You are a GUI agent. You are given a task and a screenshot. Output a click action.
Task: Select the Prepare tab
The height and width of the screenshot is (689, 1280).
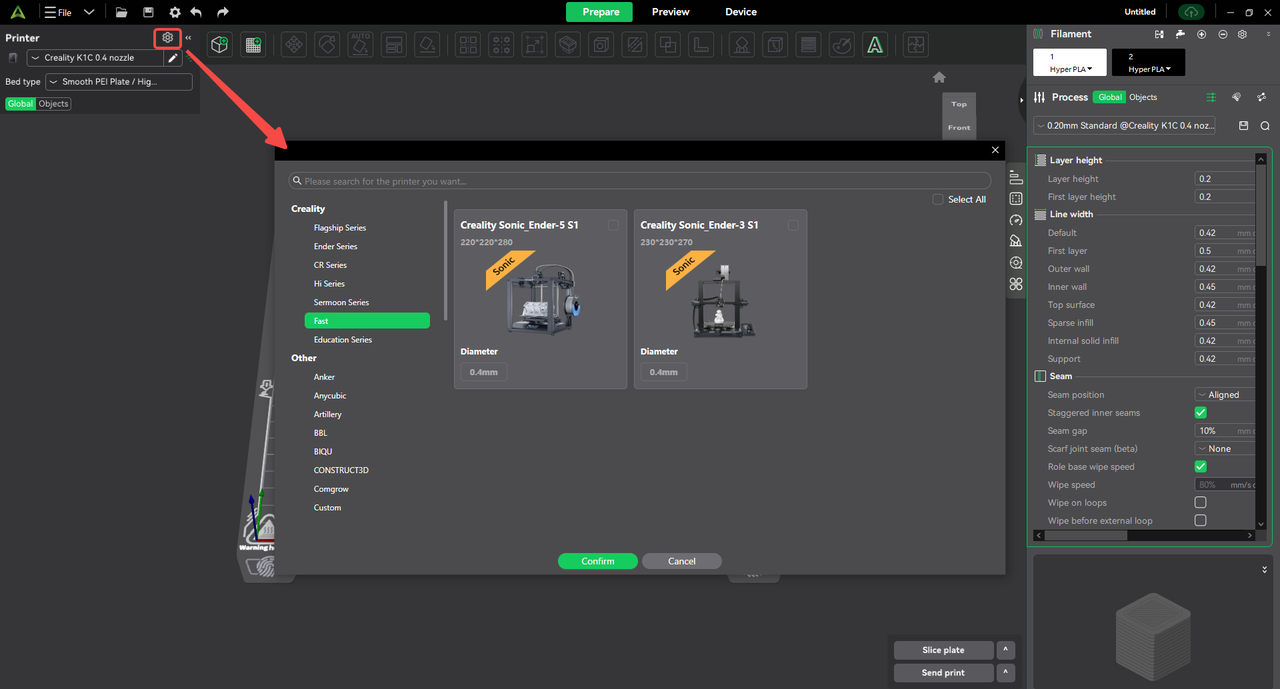(600, 12)
